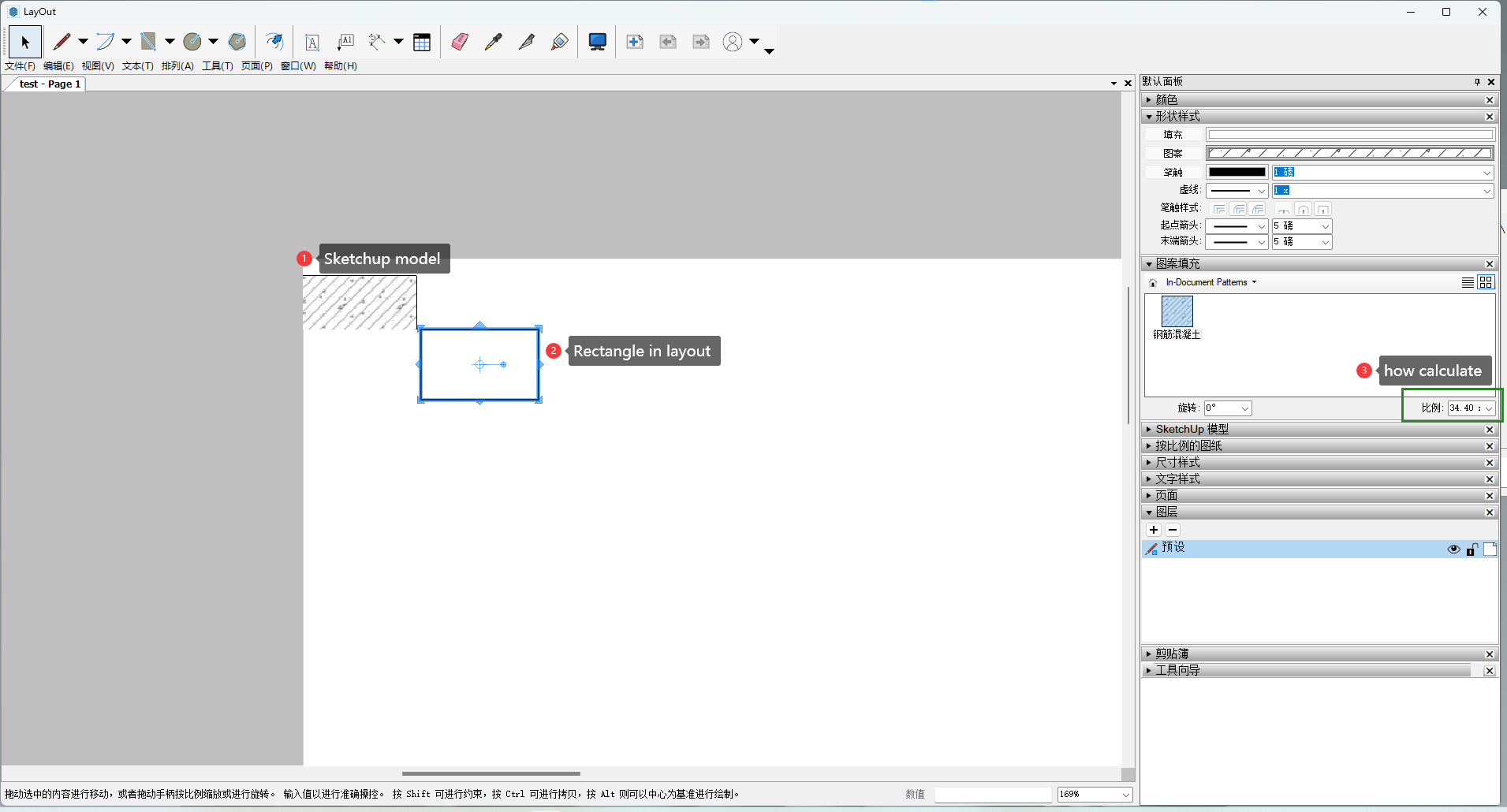1507x812 pixels.
Task: Expand the SketchUp 模型 panel
Action: (x=1318, y=430)
